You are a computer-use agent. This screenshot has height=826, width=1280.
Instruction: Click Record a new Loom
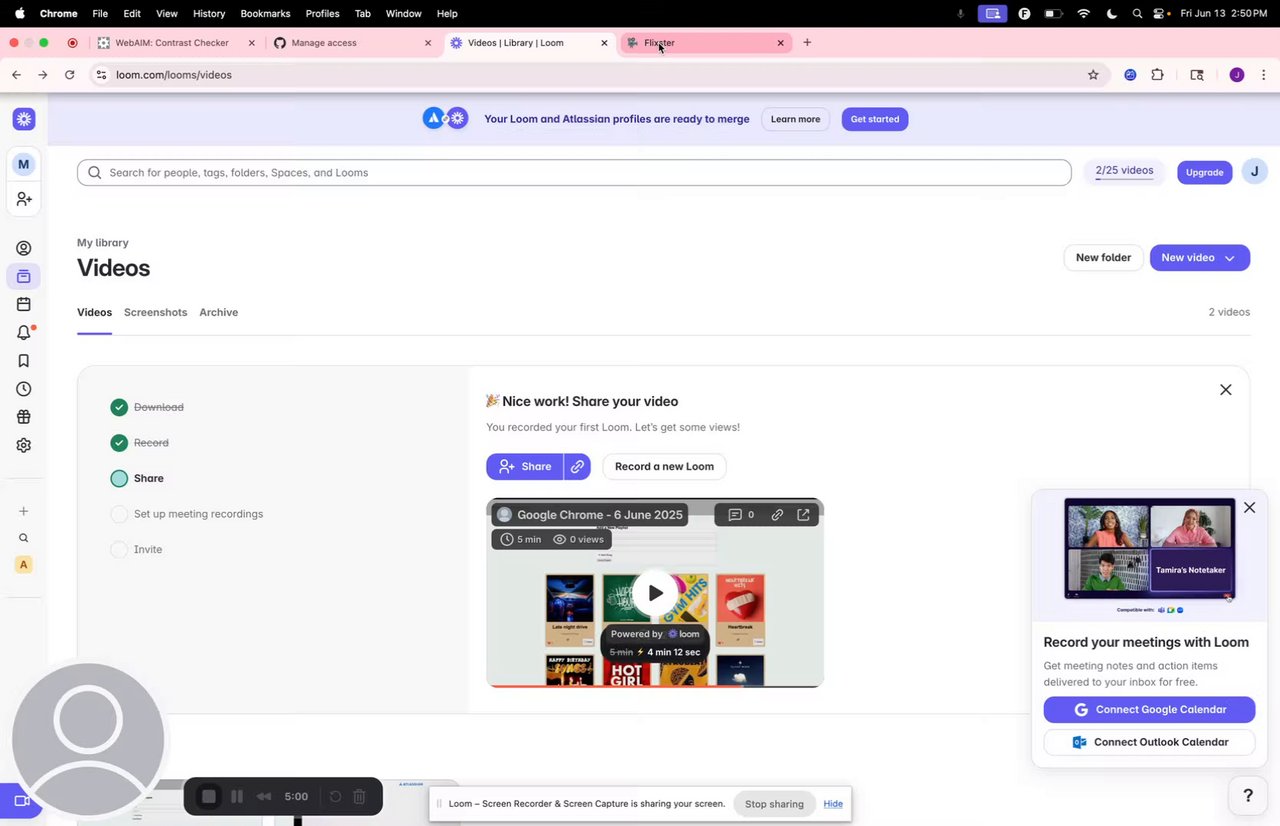[664, 466]
